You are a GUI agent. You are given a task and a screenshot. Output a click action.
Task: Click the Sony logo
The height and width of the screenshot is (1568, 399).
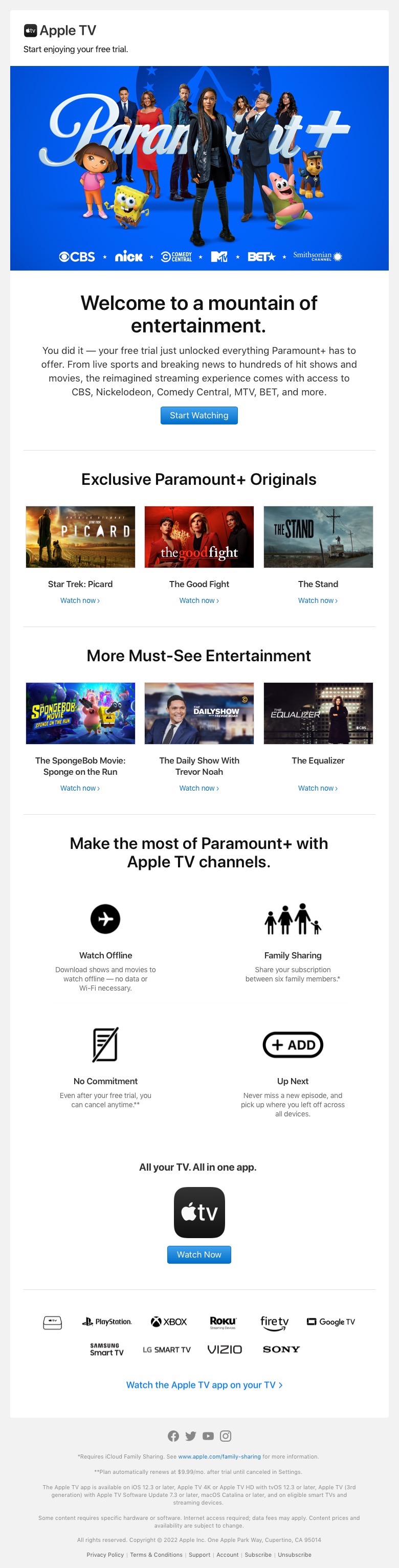(281, 1349)
